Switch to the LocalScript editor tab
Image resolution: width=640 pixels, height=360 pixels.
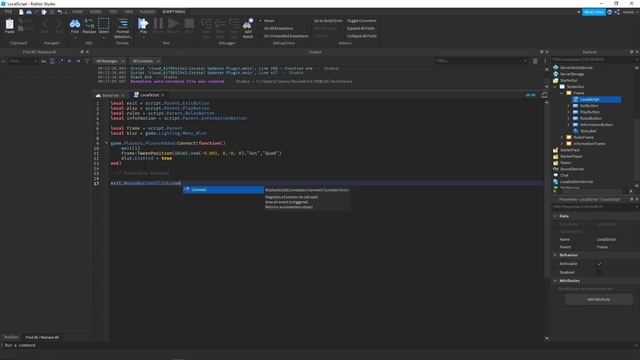149,95
